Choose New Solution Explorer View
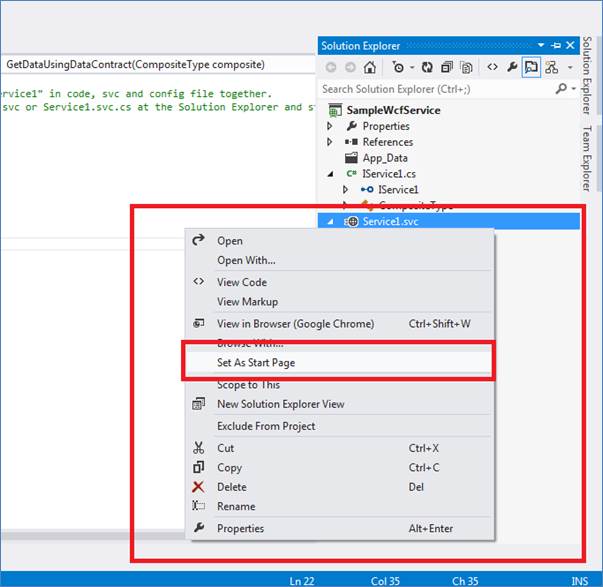Viewport: 603px width, 587px height. pyautogui.click(x=341, y=404)
